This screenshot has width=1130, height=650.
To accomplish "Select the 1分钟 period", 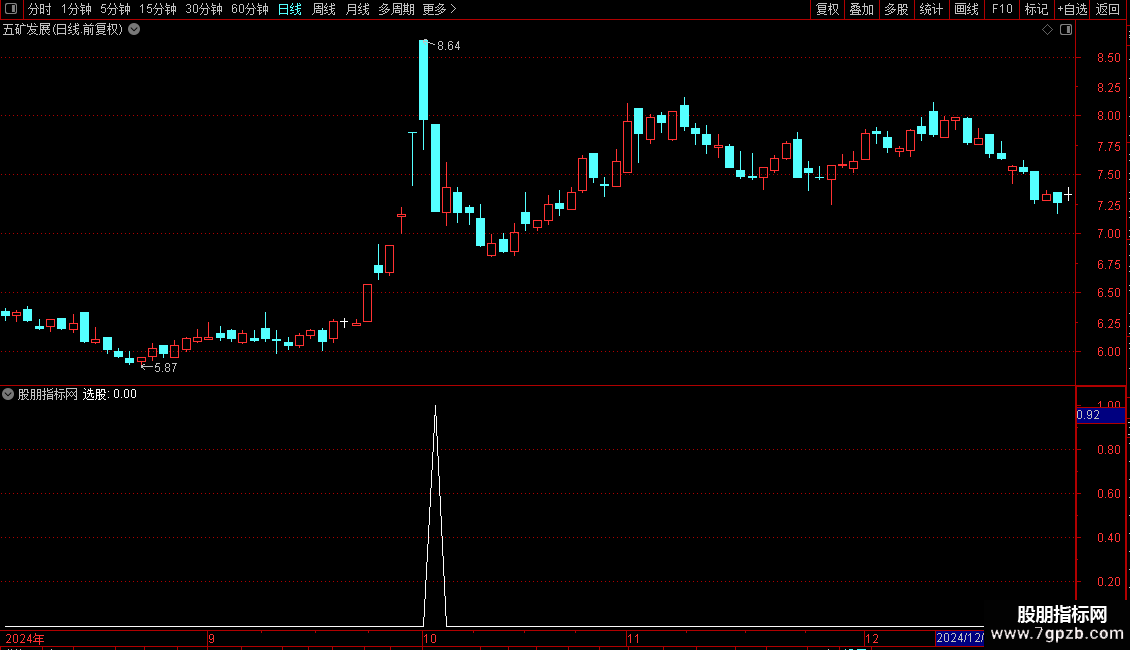I will click(x=76, y=9).
